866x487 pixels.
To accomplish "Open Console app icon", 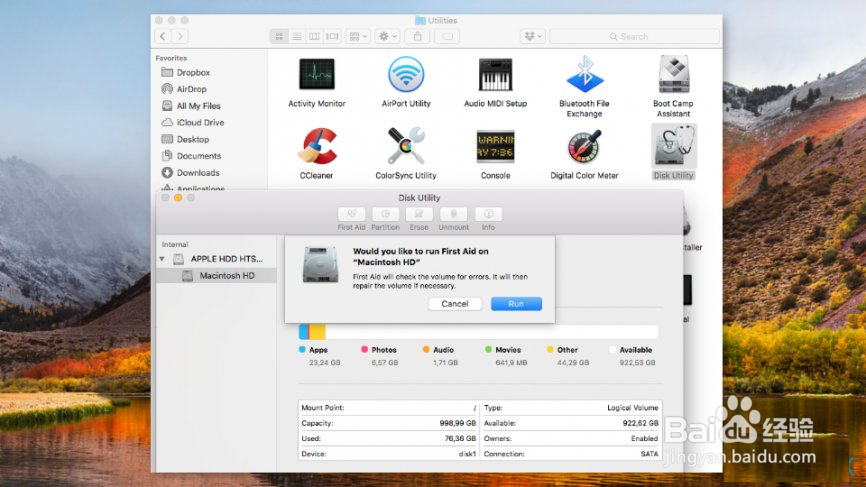I will [495, 146].
